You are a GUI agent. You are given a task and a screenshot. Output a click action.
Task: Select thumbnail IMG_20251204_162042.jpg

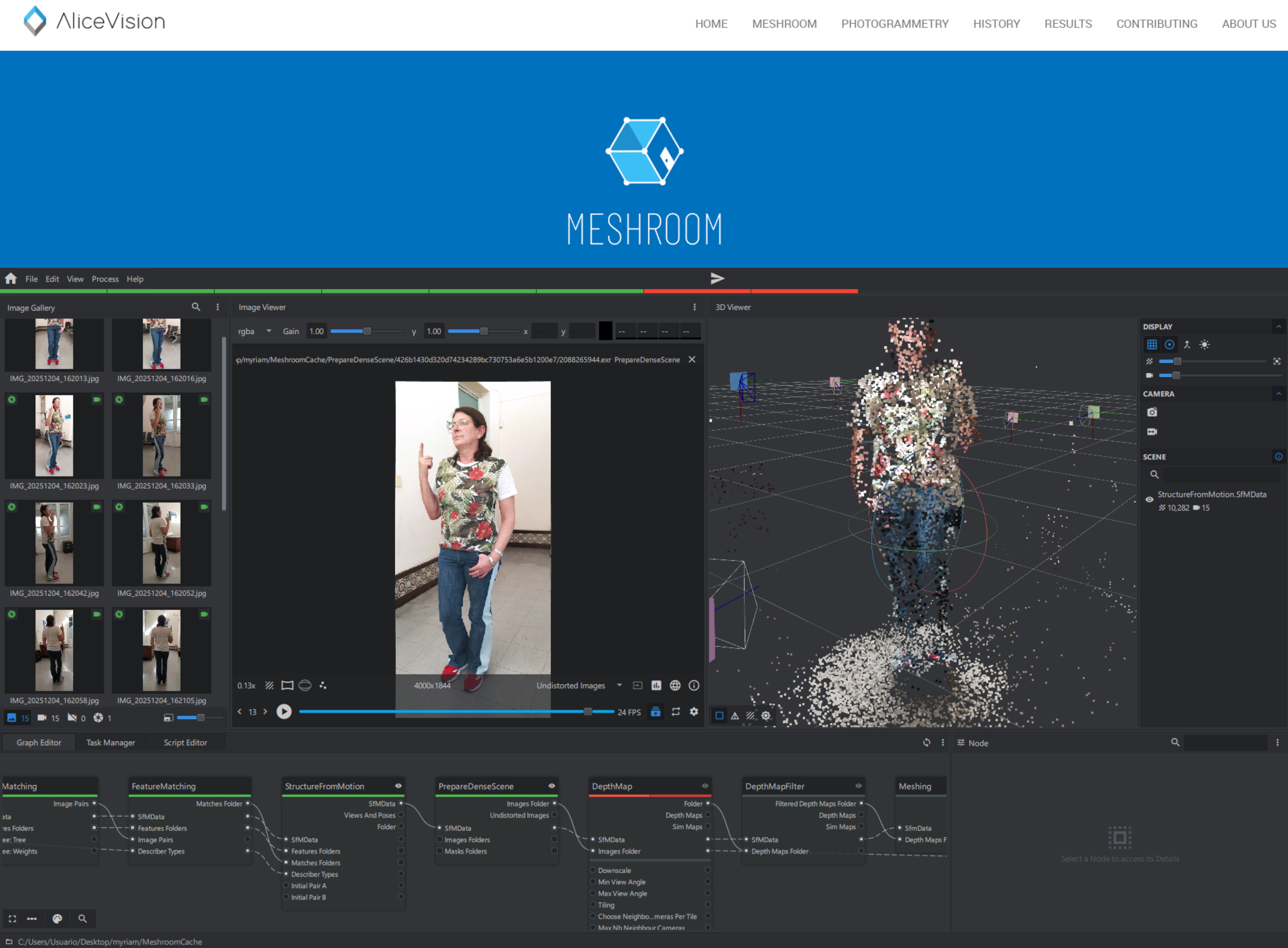tap(54, 543)
